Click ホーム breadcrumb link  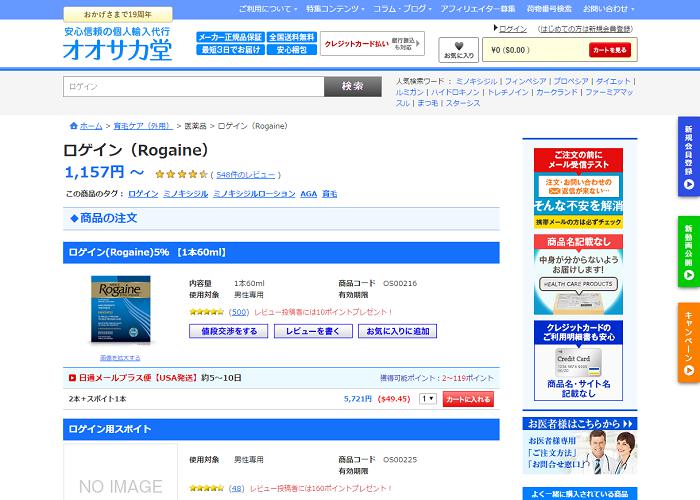(x=91, y=126)
